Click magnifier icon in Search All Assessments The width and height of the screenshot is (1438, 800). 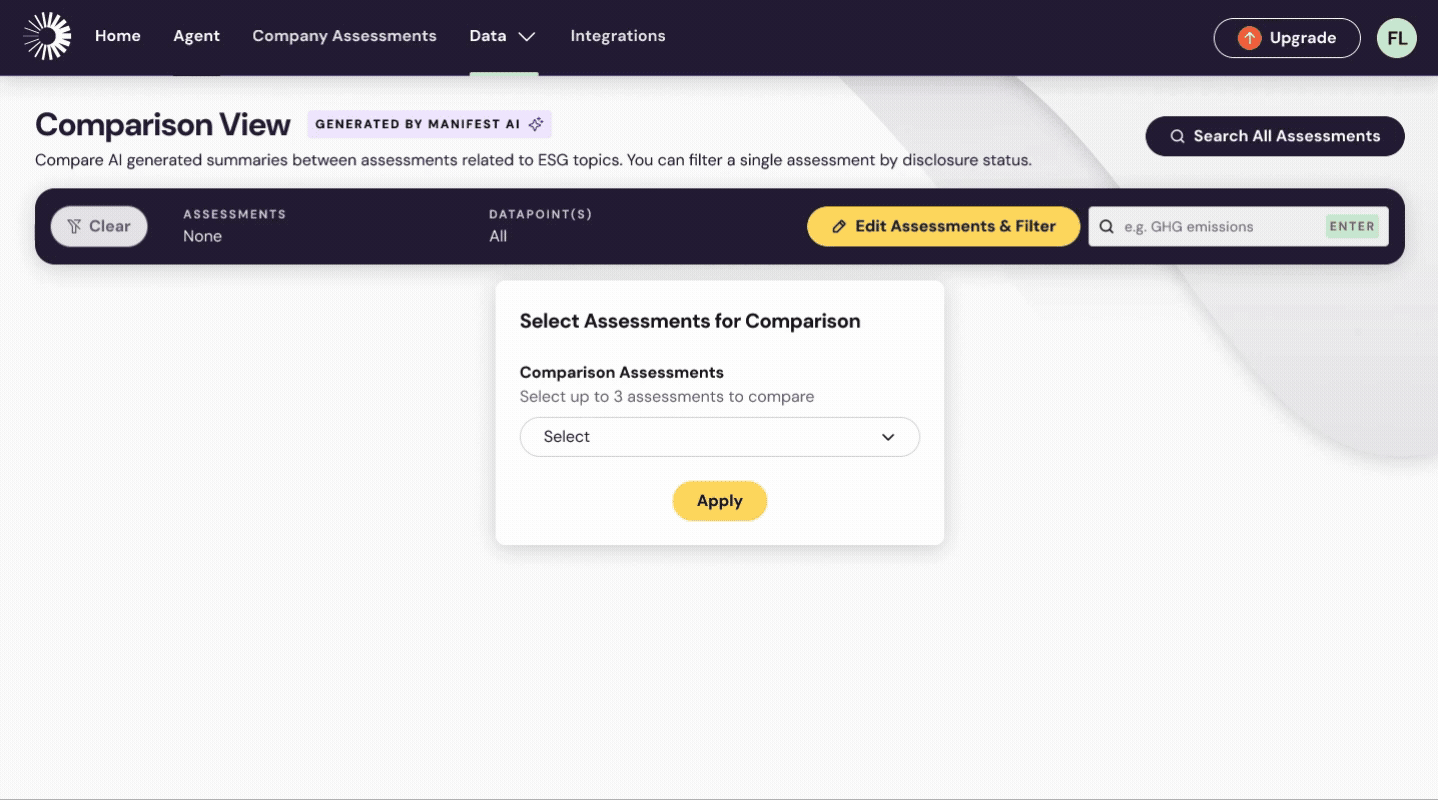(1178, 137)
